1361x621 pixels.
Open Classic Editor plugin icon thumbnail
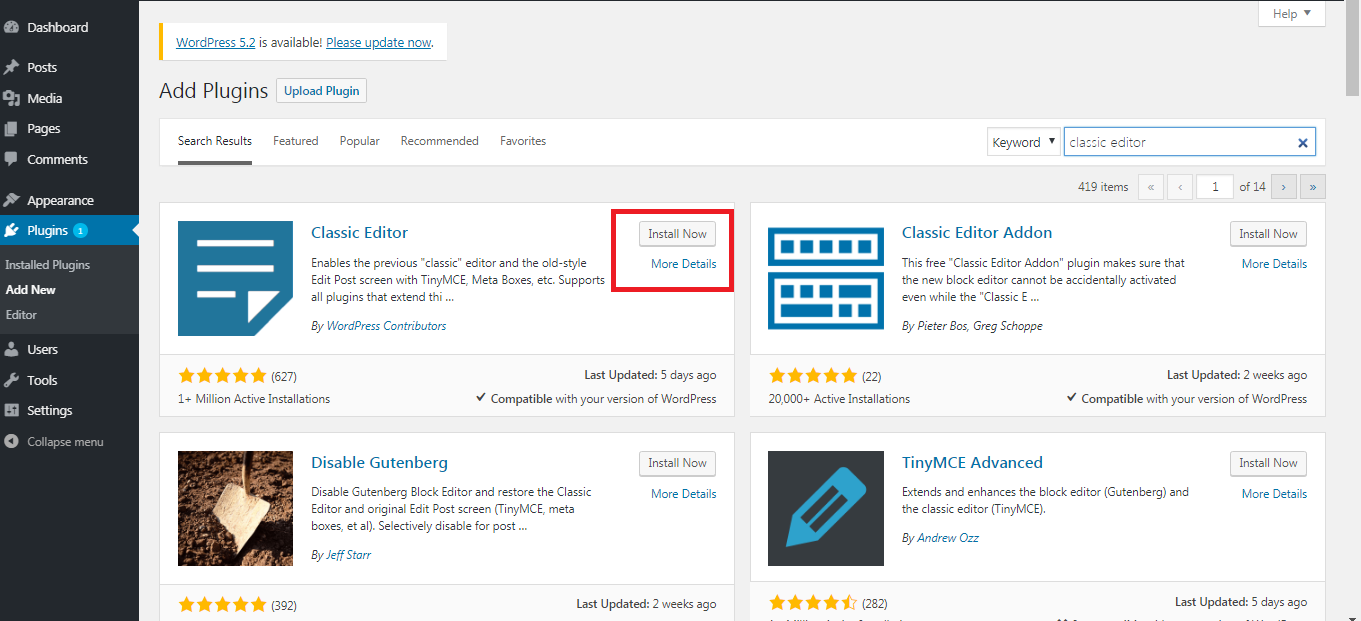[235, 279]
